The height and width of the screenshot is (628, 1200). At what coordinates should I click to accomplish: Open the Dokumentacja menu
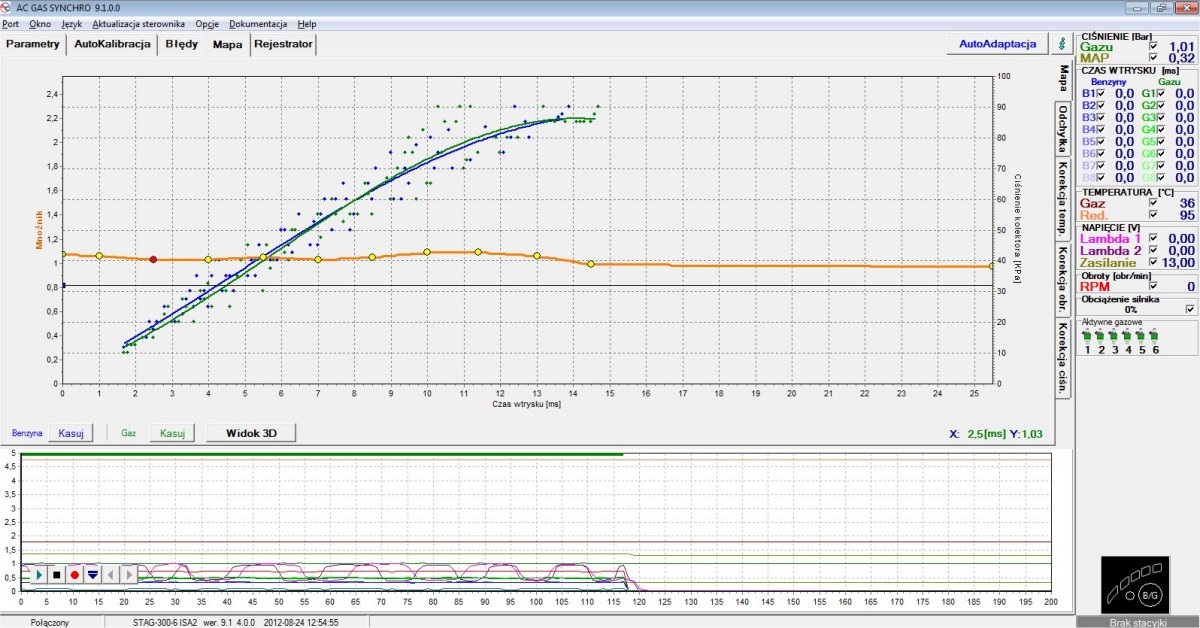(x=258, y=23)
